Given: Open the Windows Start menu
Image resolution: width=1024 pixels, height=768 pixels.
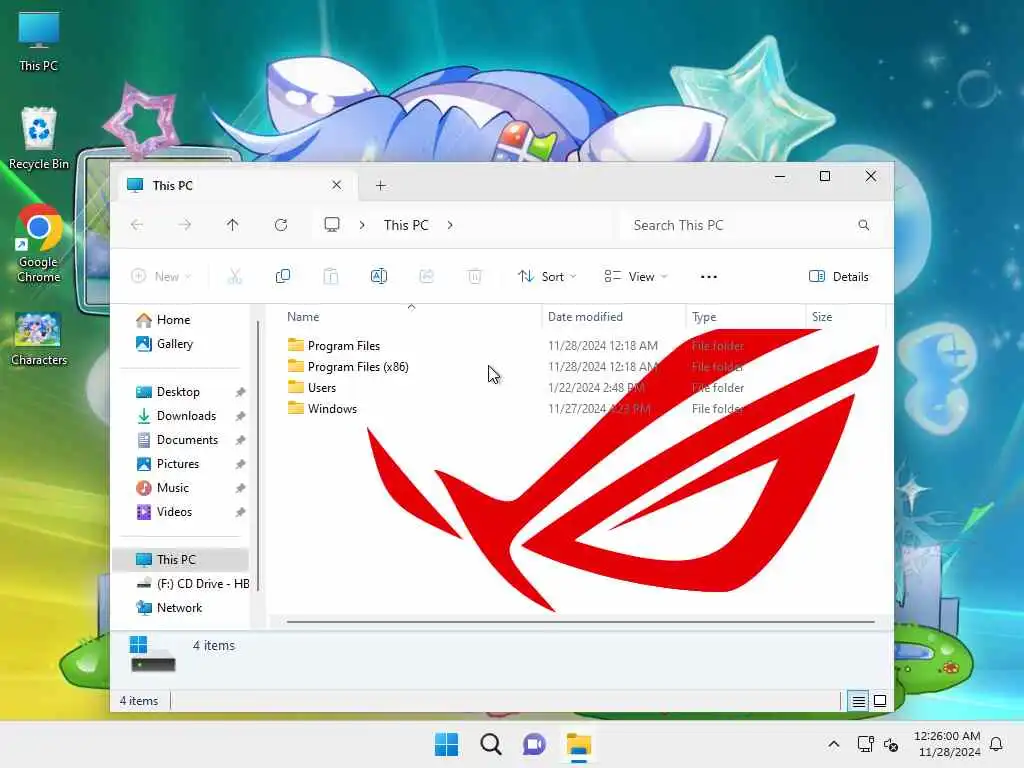Looking at the screenshot, I should coord(447,744).
